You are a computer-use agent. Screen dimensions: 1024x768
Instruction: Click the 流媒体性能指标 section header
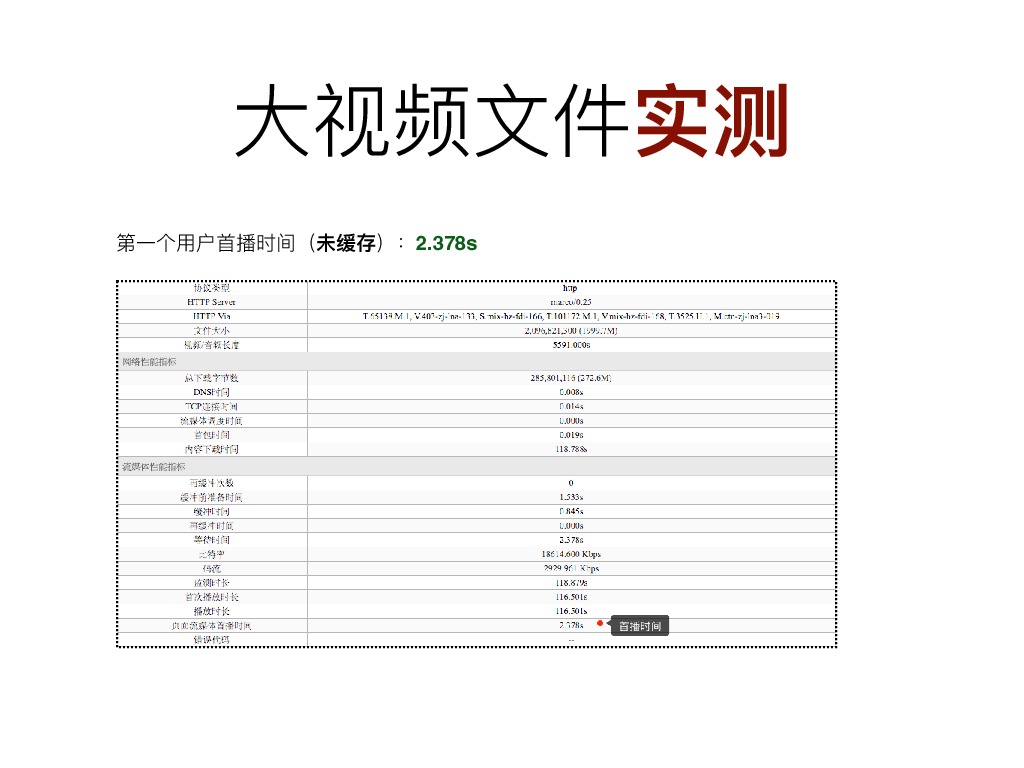pos(153,467)
